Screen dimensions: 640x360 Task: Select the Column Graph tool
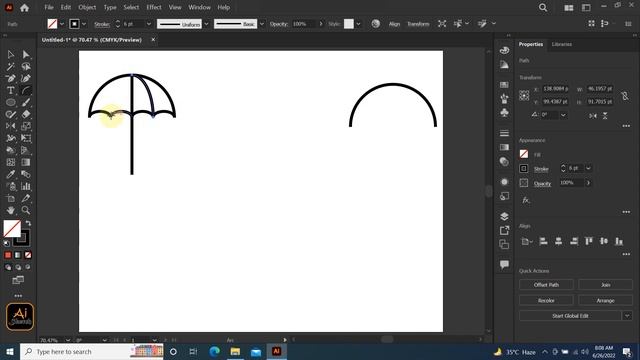26,187
